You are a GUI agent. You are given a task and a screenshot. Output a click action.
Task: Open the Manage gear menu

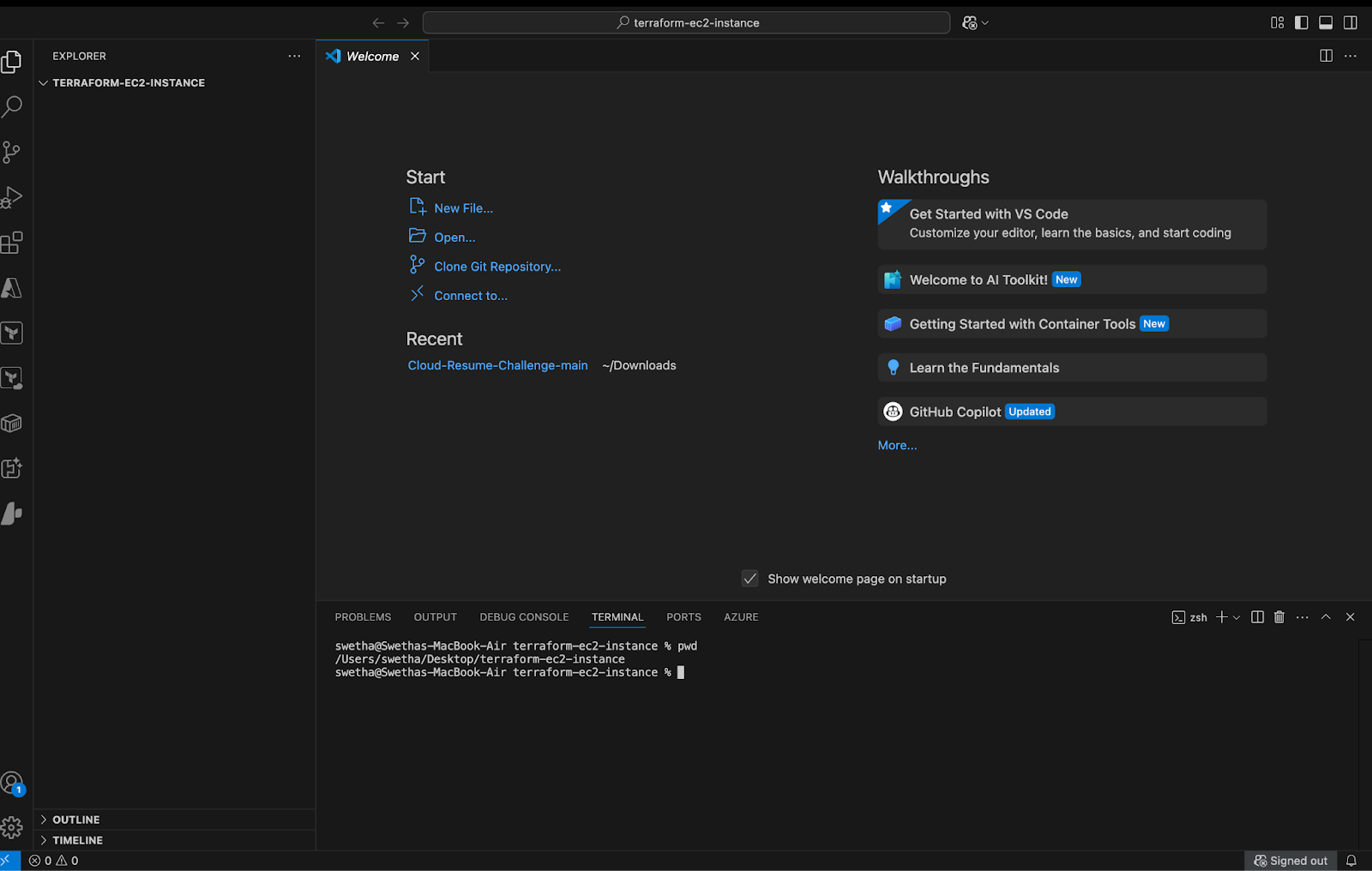coord(12,827)
